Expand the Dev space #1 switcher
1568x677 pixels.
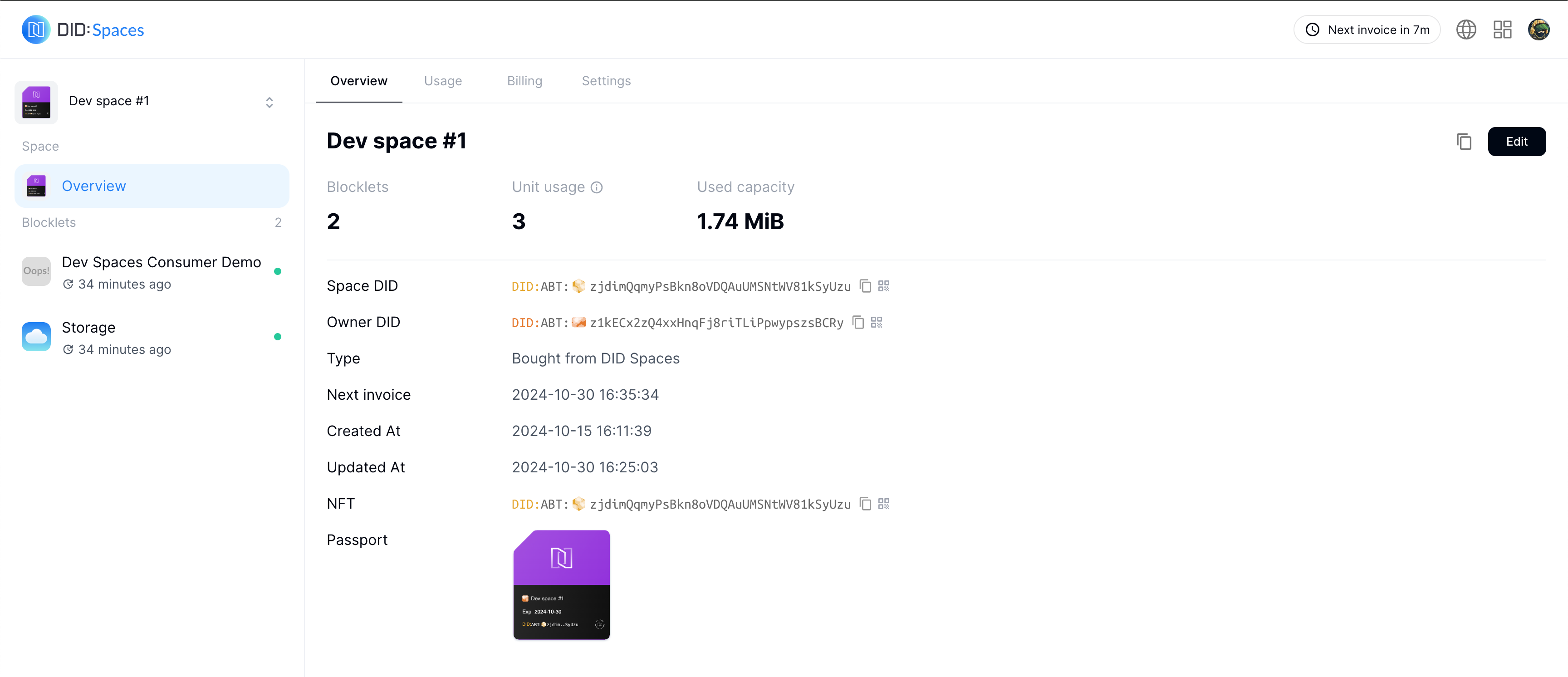(269, 102)
